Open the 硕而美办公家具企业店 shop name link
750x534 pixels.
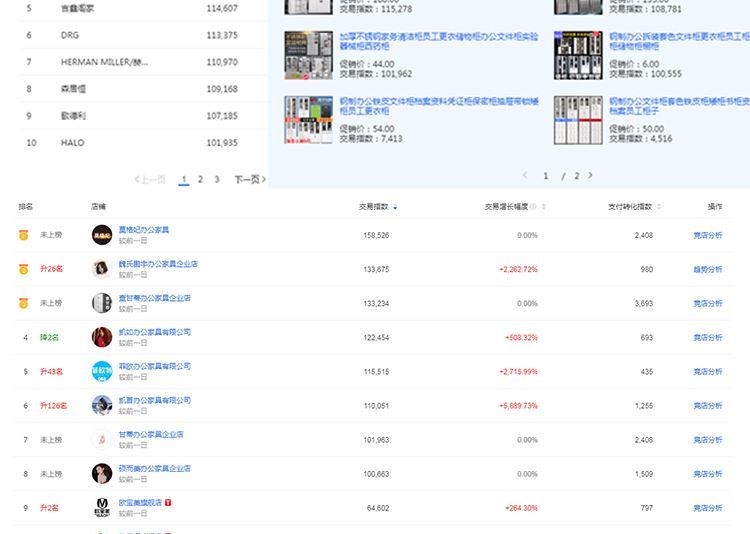click(154, 468)
